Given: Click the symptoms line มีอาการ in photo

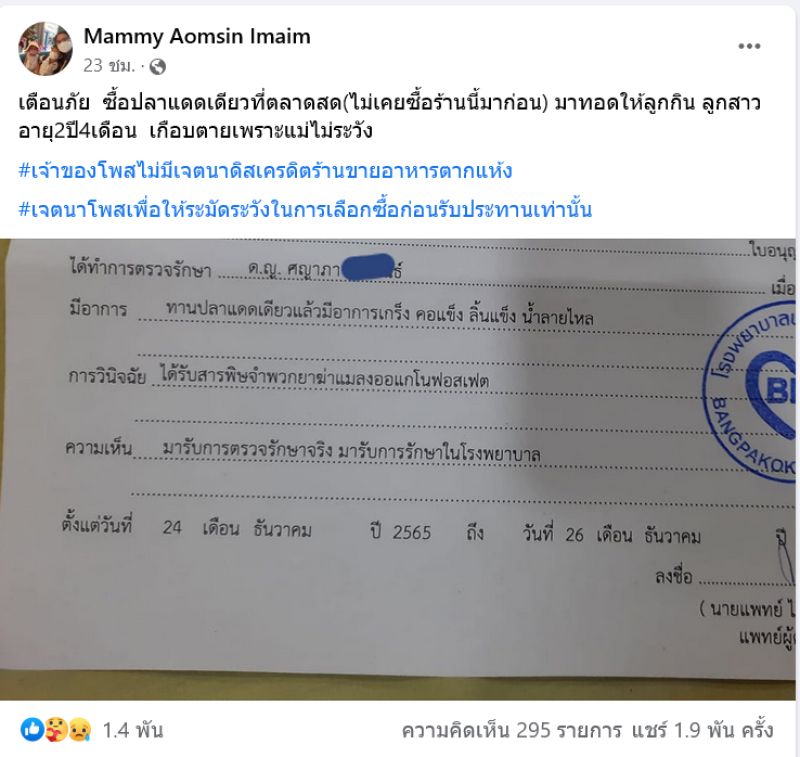Looking at the screenshot, I should (x=332, y=311).
